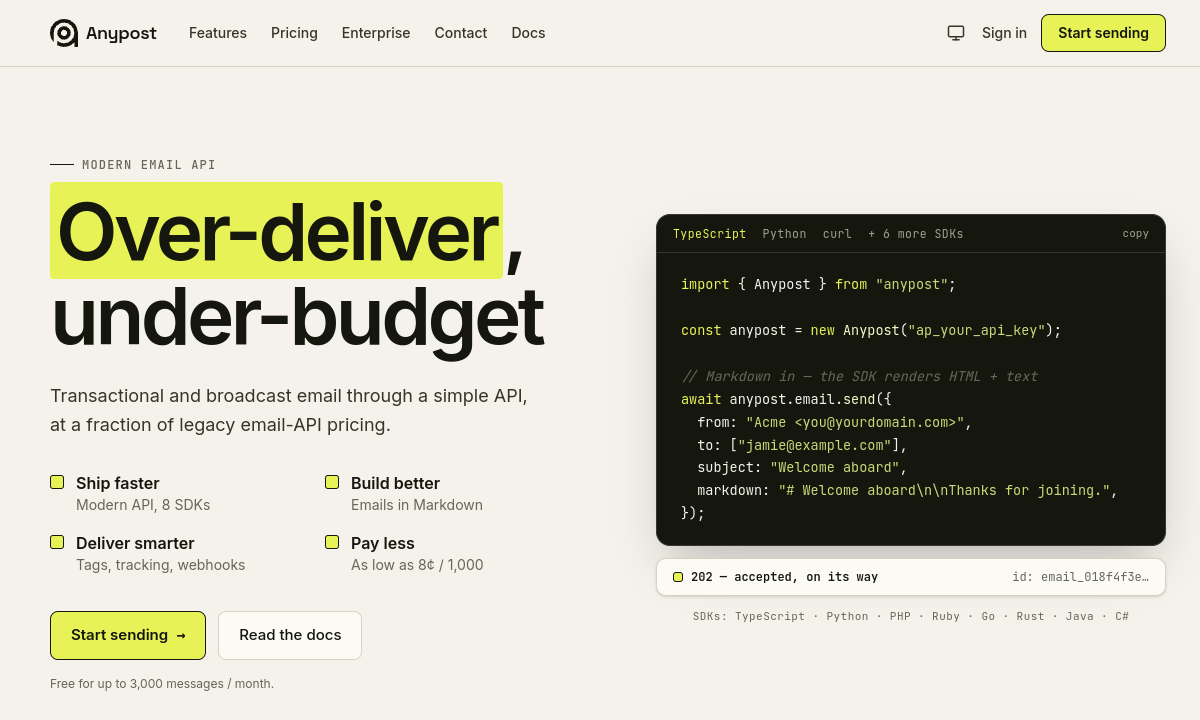
Task: Click the Markdown in comment line
Action: [859, 376]
